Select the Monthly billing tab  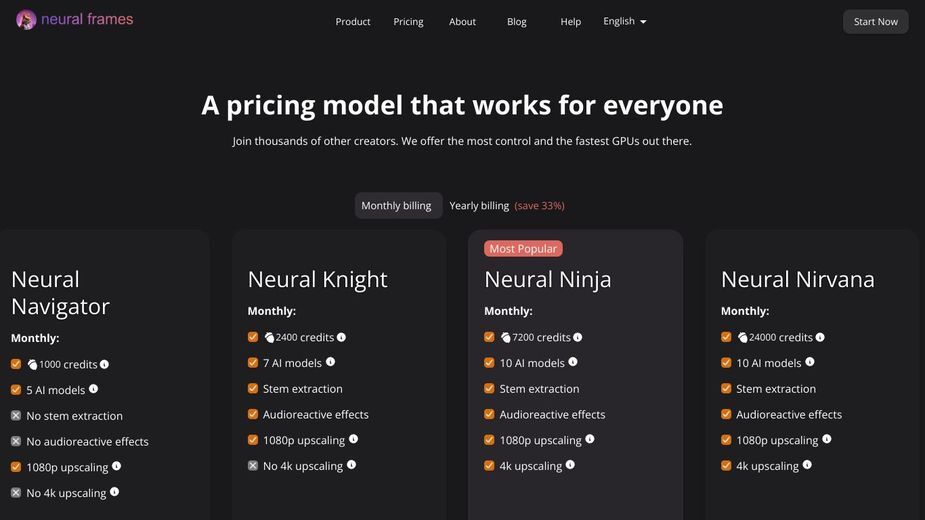click(x=396, y=205)
